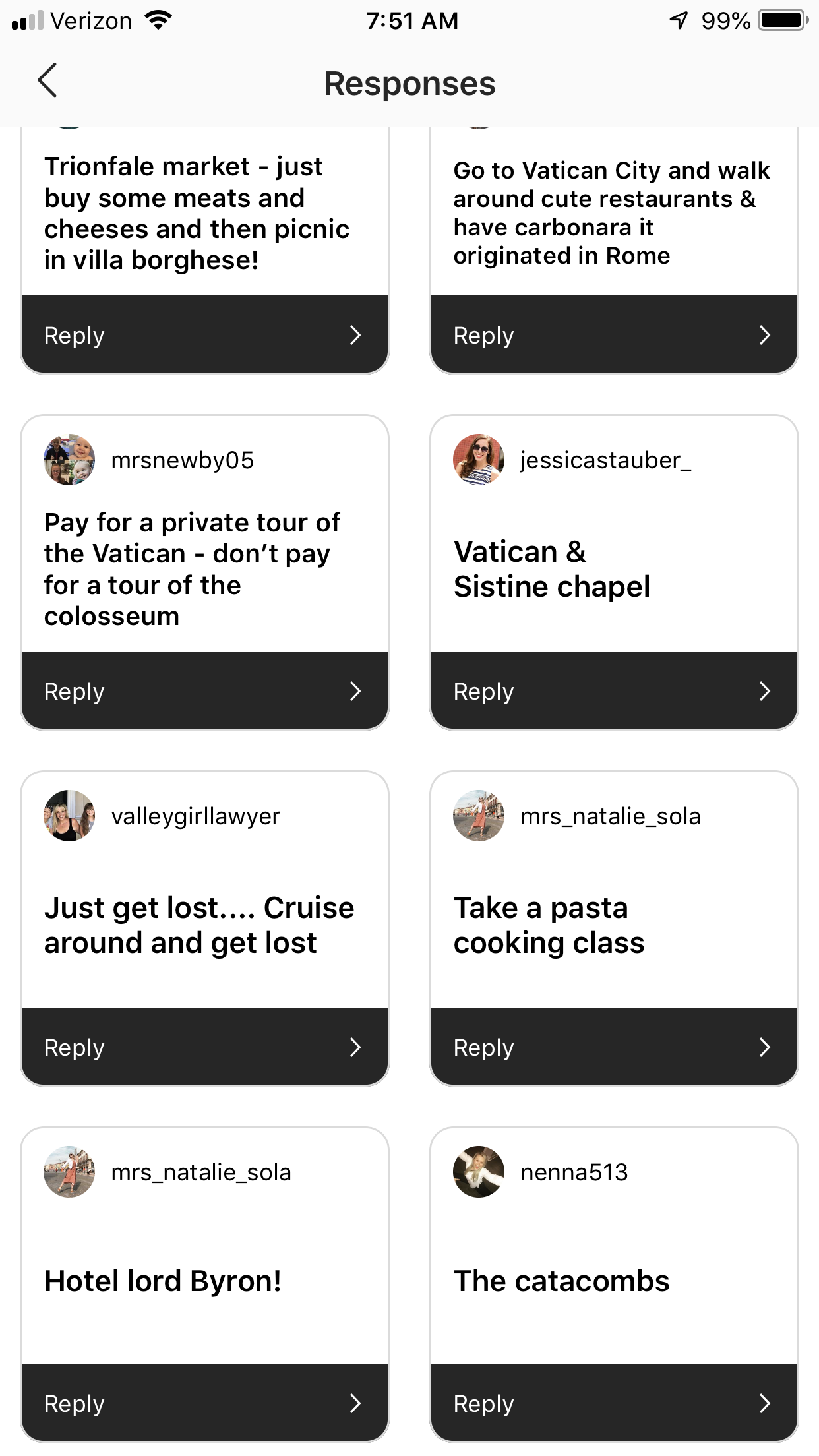Viewport: 819px width, 1456px height.
Task: Tap the chevron under the 'Just get lost' response
Action: pos(355,1047)
